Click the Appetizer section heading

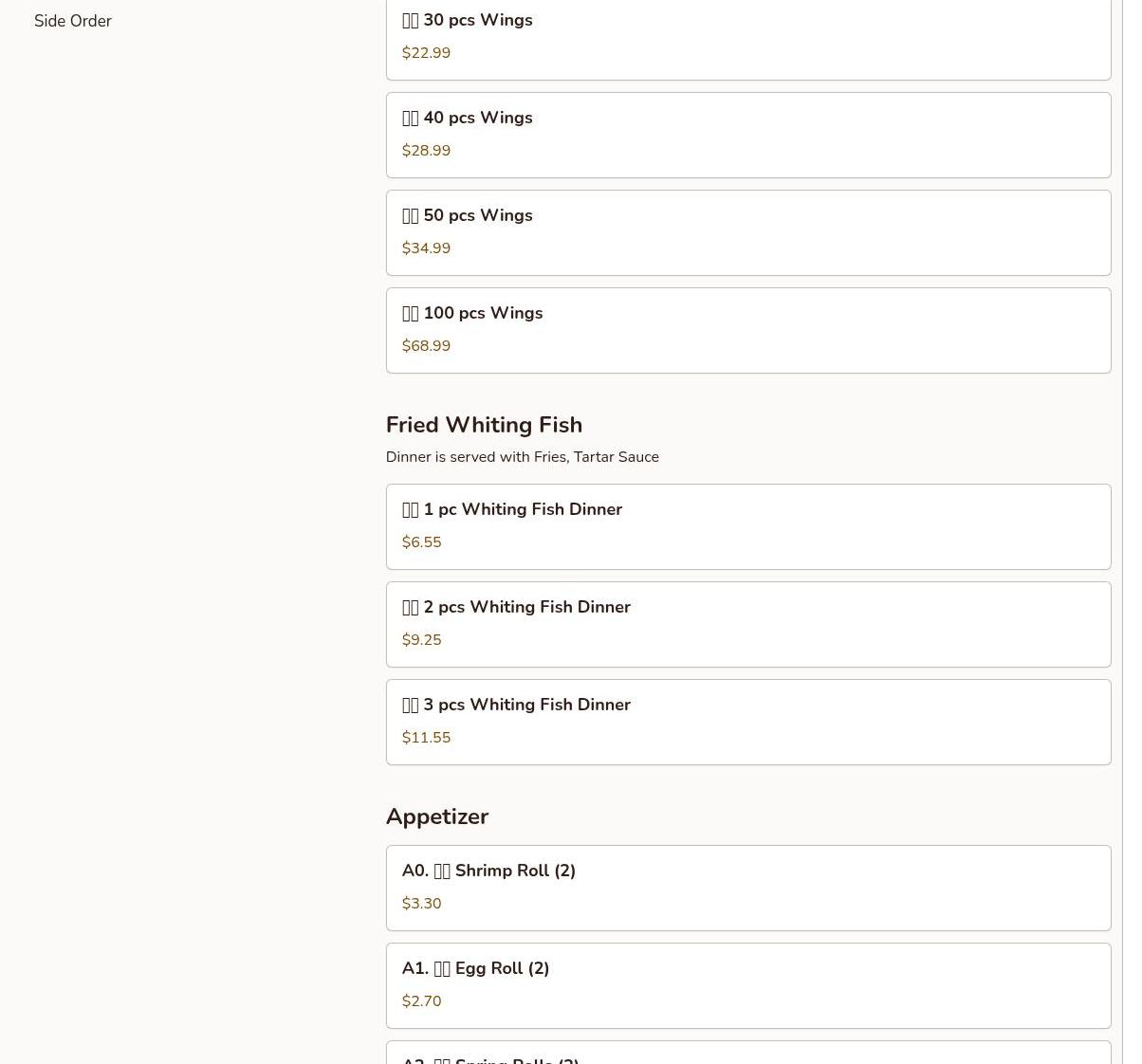coord(436,816)
